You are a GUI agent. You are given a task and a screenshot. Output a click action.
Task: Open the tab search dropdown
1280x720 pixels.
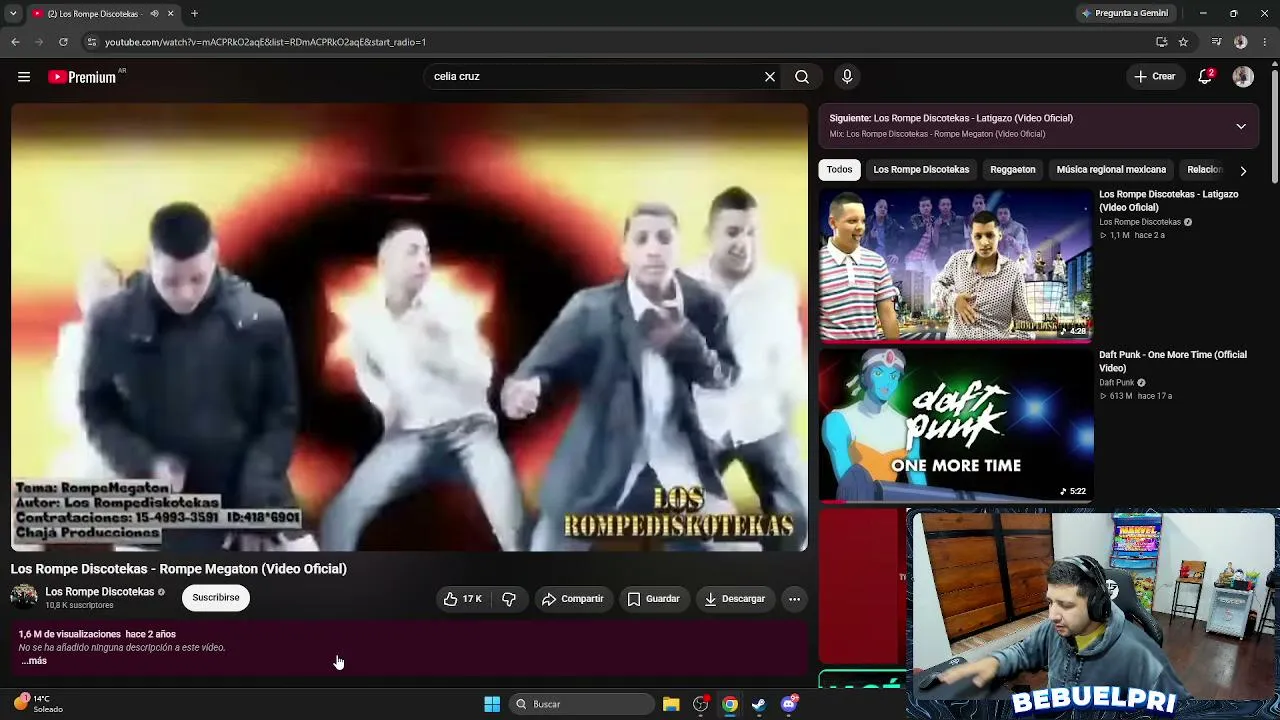click(x=13, y=14)
